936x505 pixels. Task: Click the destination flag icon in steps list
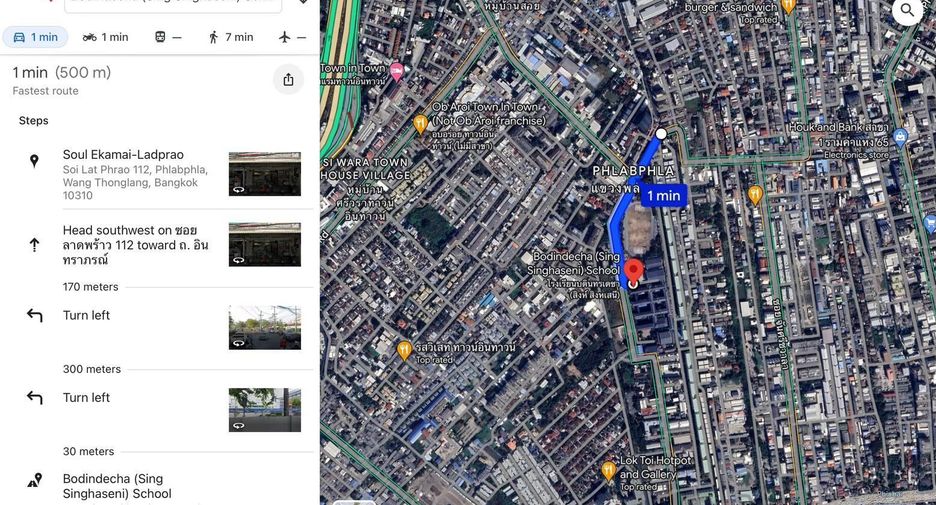35,480
